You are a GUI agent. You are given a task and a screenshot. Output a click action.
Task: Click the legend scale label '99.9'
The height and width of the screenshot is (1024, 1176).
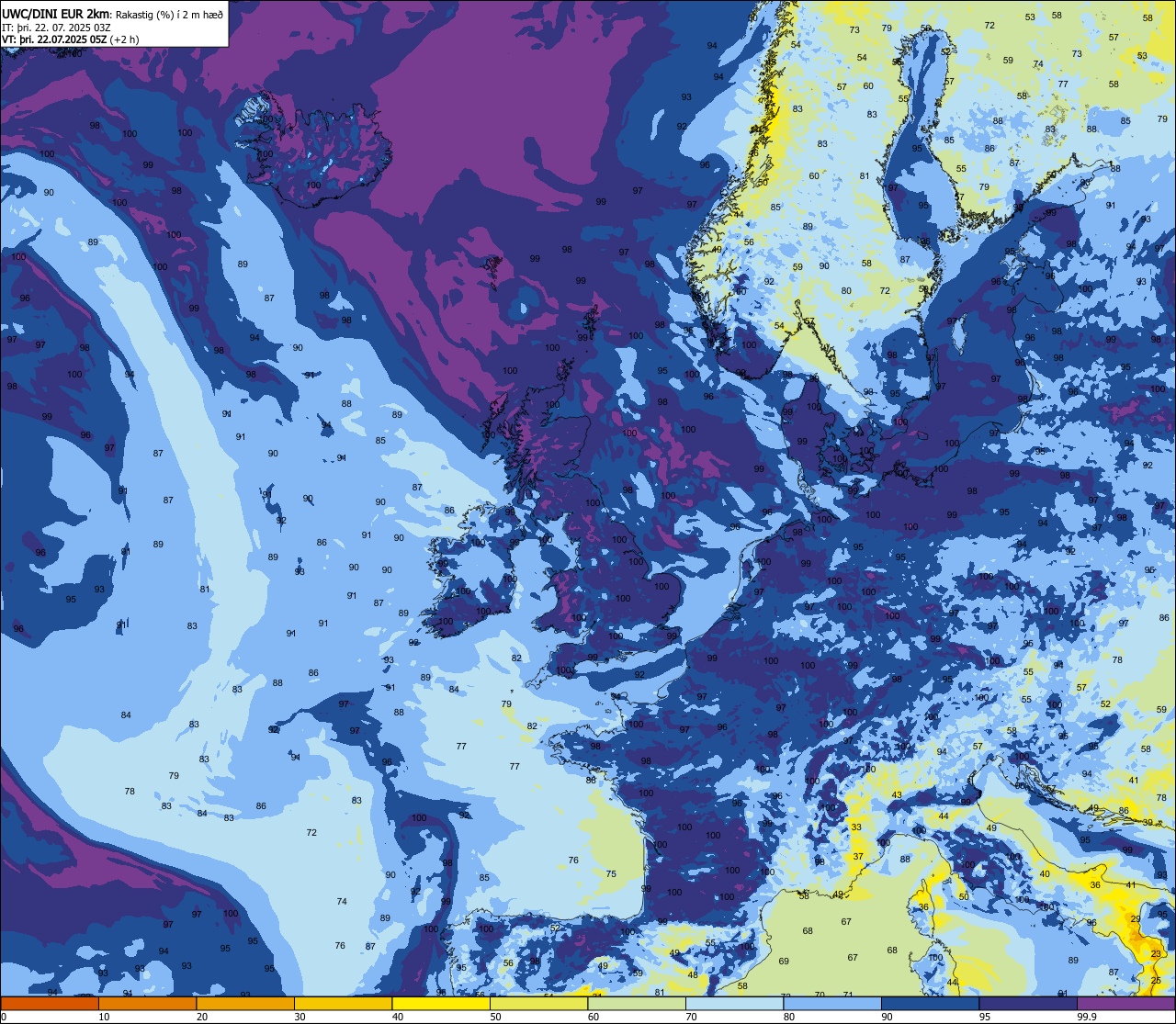(x=1088, y=1017)
